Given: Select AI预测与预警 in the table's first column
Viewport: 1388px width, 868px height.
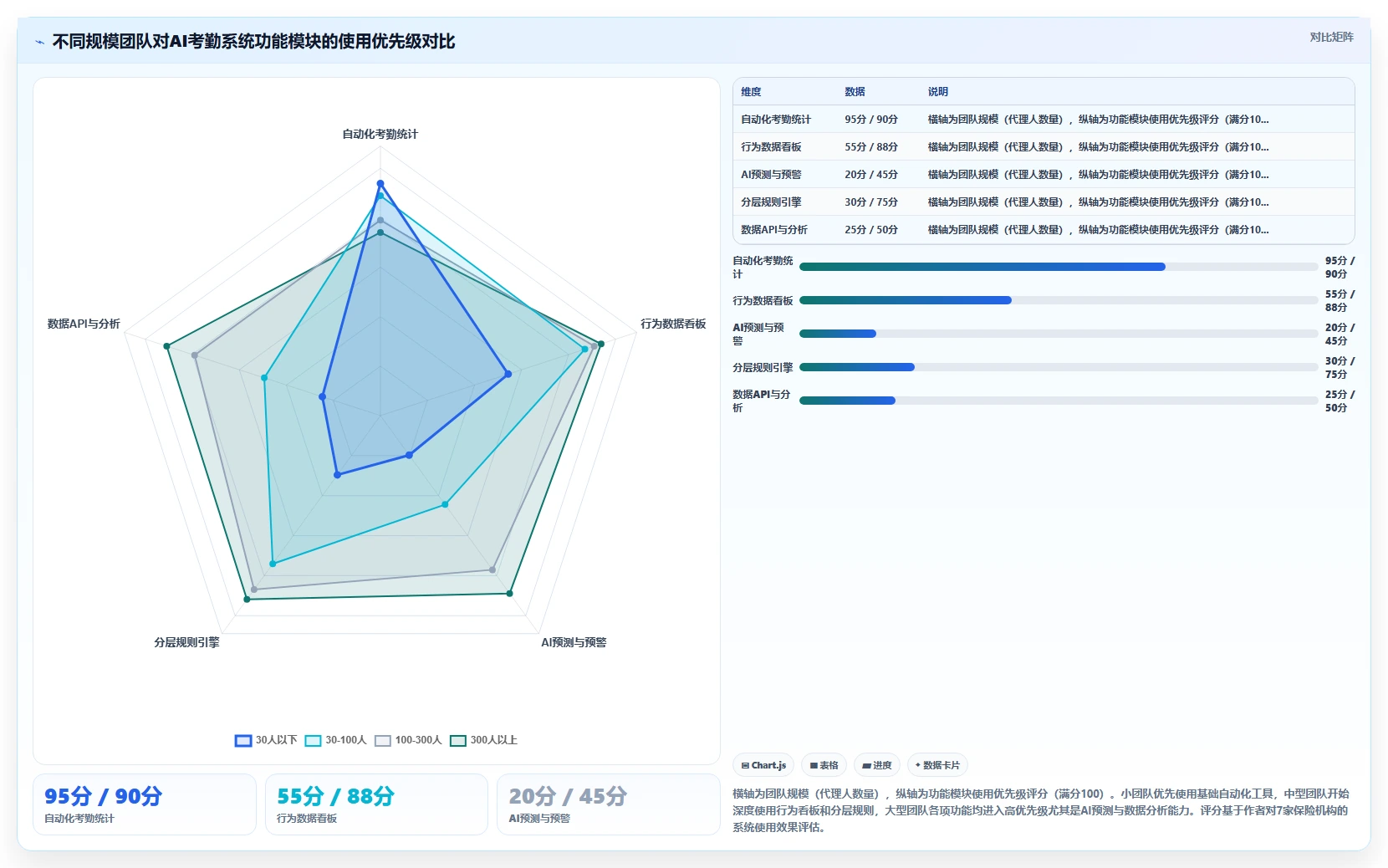Looking at the screenshot, I should click(771, 175).
